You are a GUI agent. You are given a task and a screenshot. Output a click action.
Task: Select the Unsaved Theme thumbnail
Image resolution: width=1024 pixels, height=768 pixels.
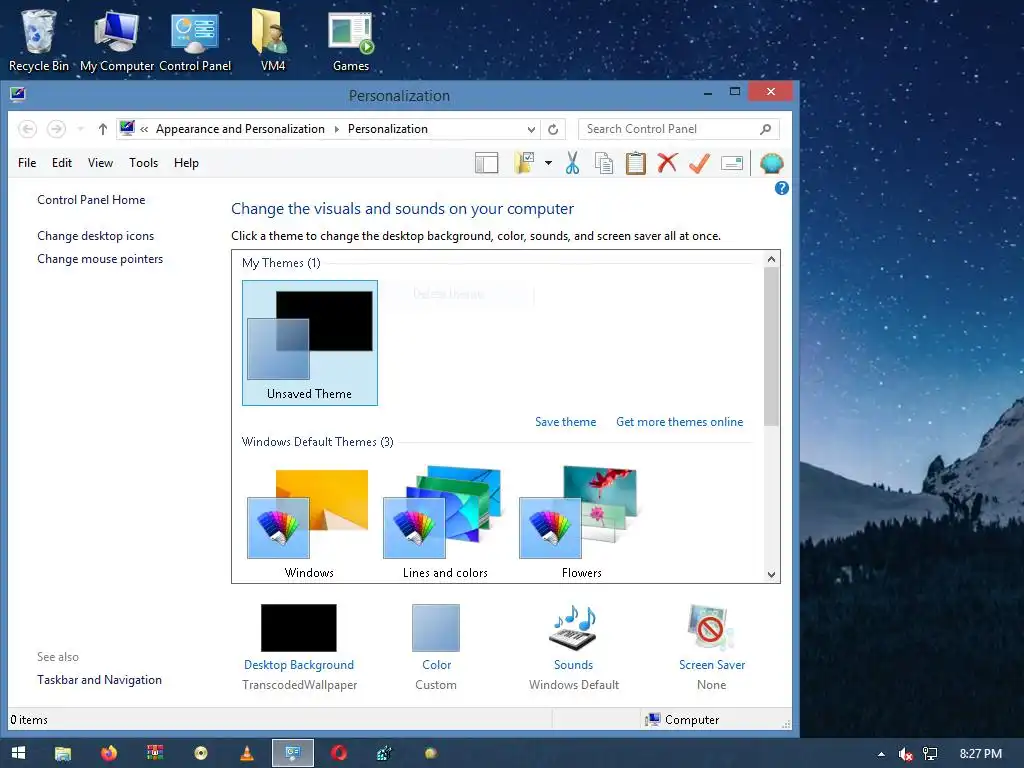tap(310, 343)
